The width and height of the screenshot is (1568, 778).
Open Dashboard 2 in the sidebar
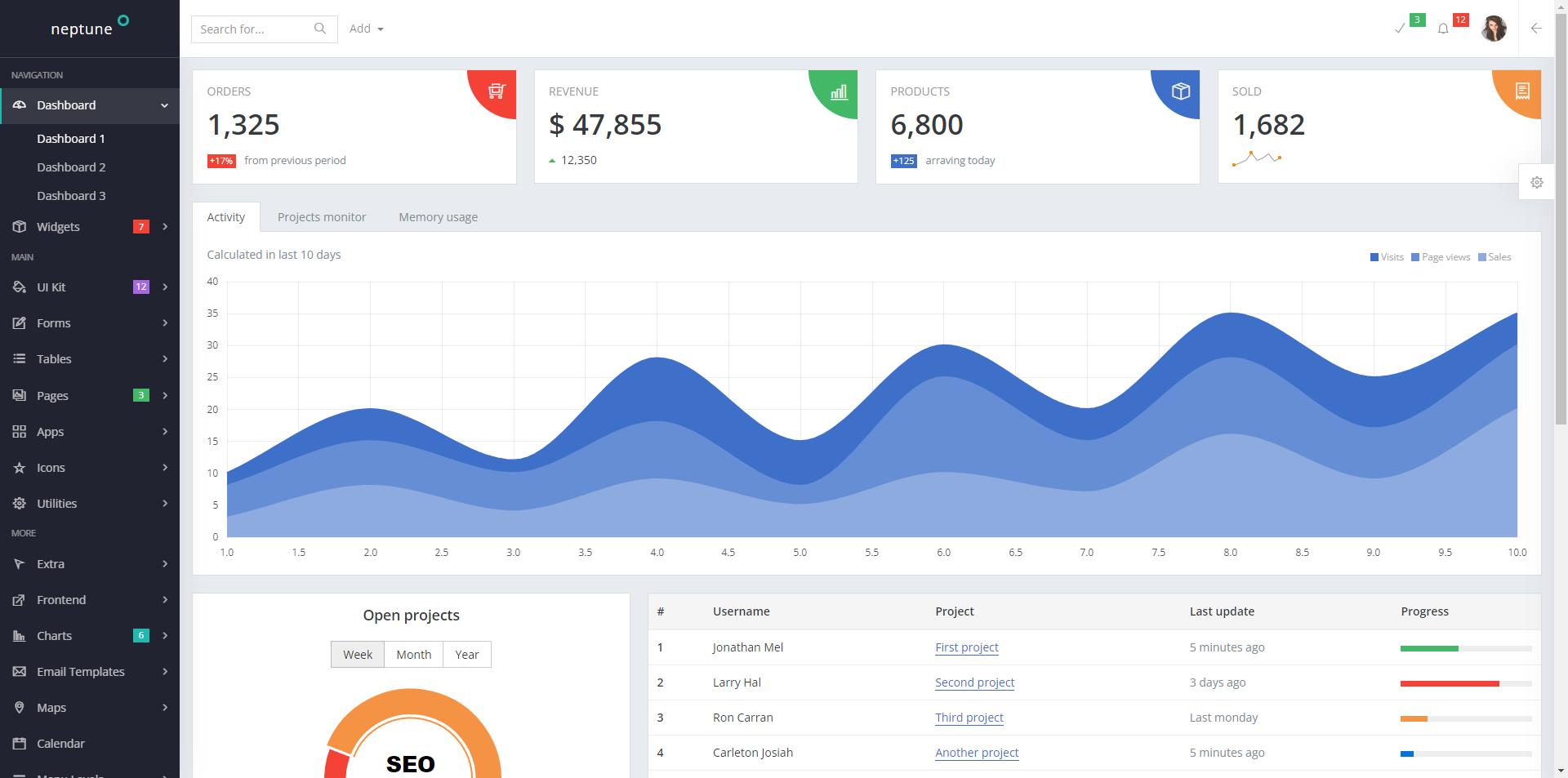[71, 167]
